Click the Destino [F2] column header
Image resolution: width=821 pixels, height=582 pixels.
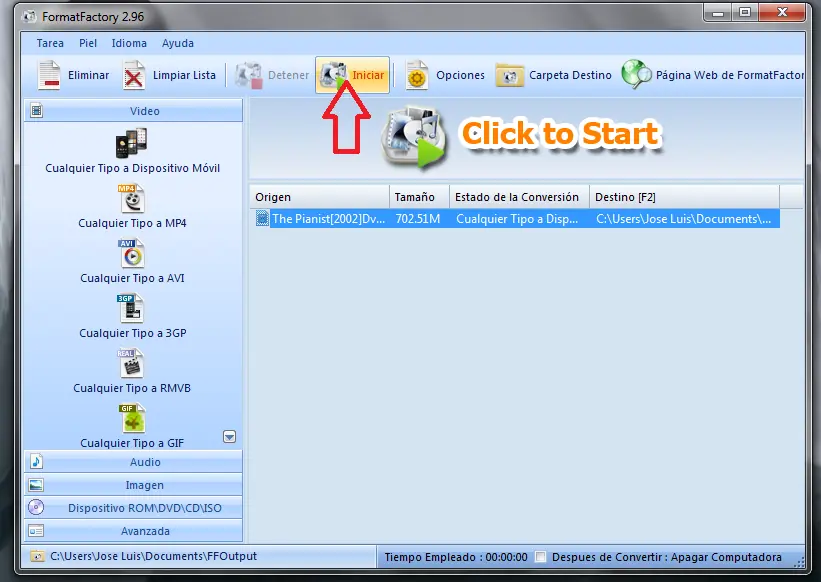coord(684,197)
